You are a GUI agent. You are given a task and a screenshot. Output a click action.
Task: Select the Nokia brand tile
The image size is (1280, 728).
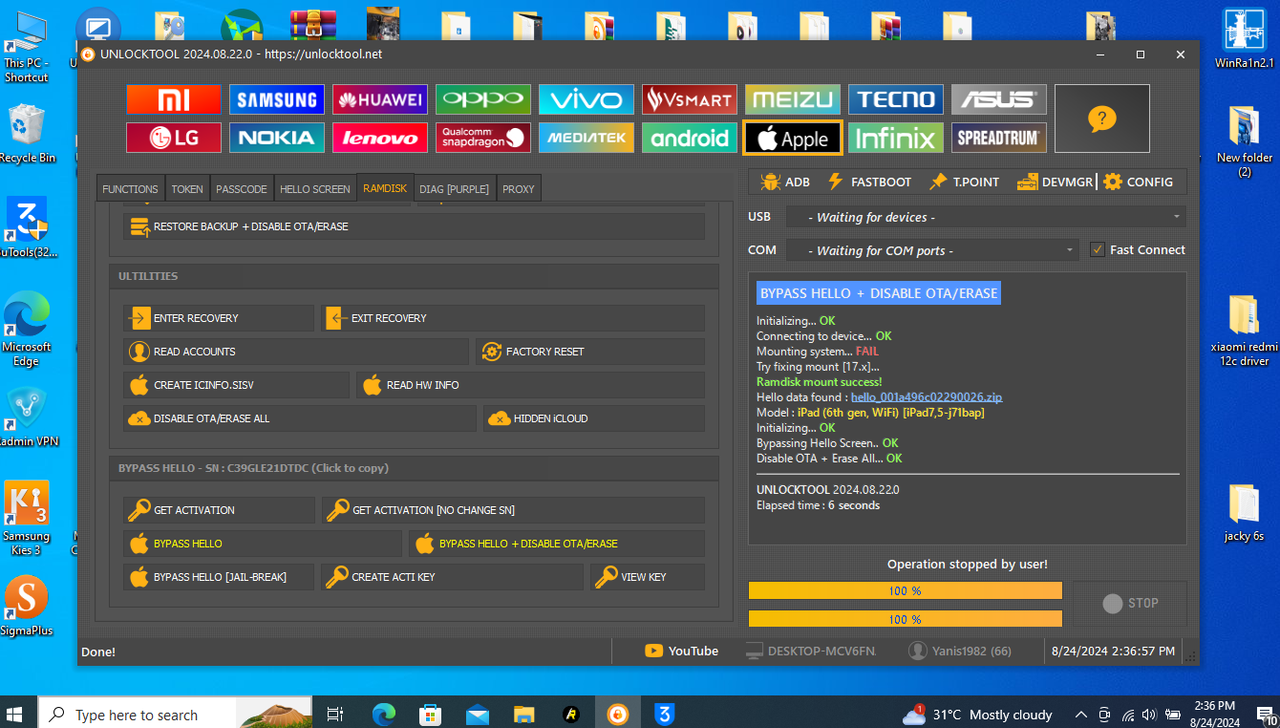click(277, 138)
